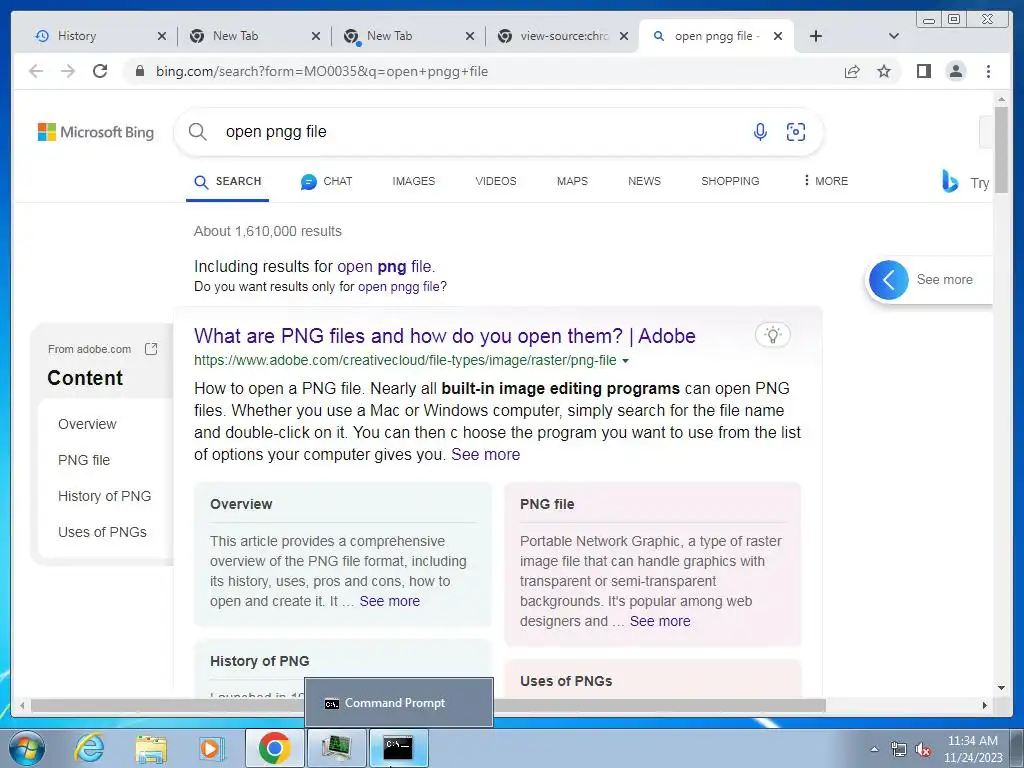Click See more after answer paragraph
Viewport: 1024px width, 768px height.
tap(485, 455)
